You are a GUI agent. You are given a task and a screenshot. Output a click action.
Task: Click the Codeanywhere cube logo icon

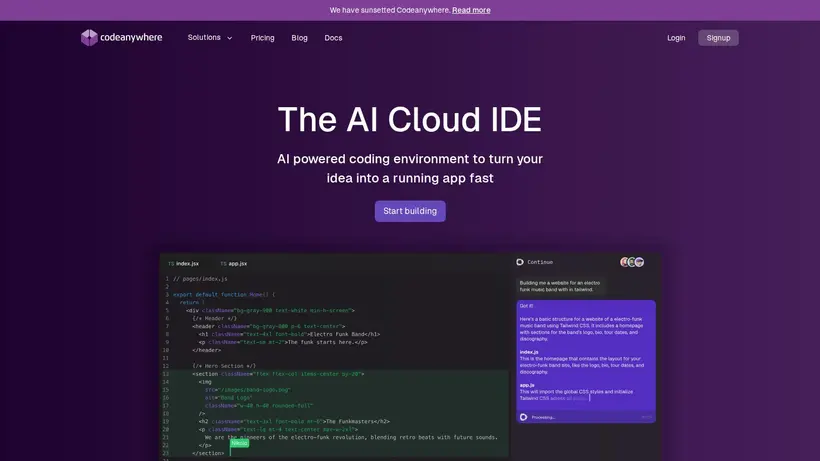point(89,38)
